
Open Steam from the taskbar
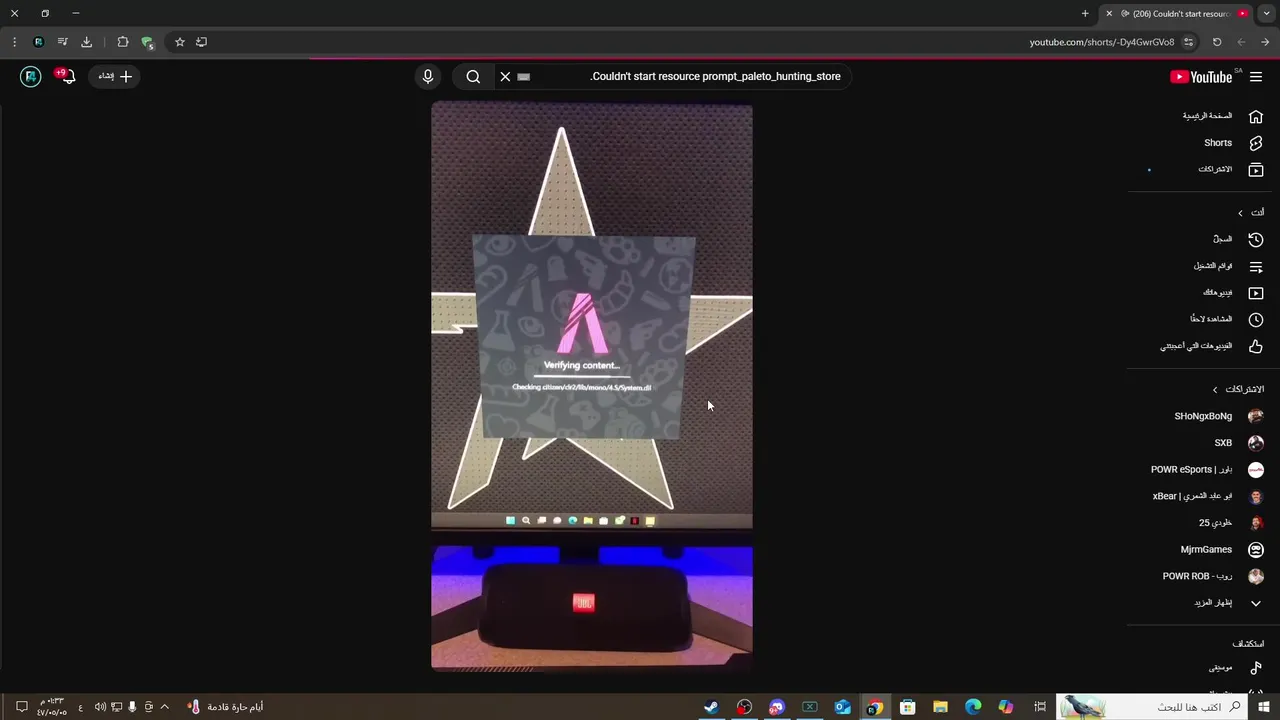tap(711, 707)
